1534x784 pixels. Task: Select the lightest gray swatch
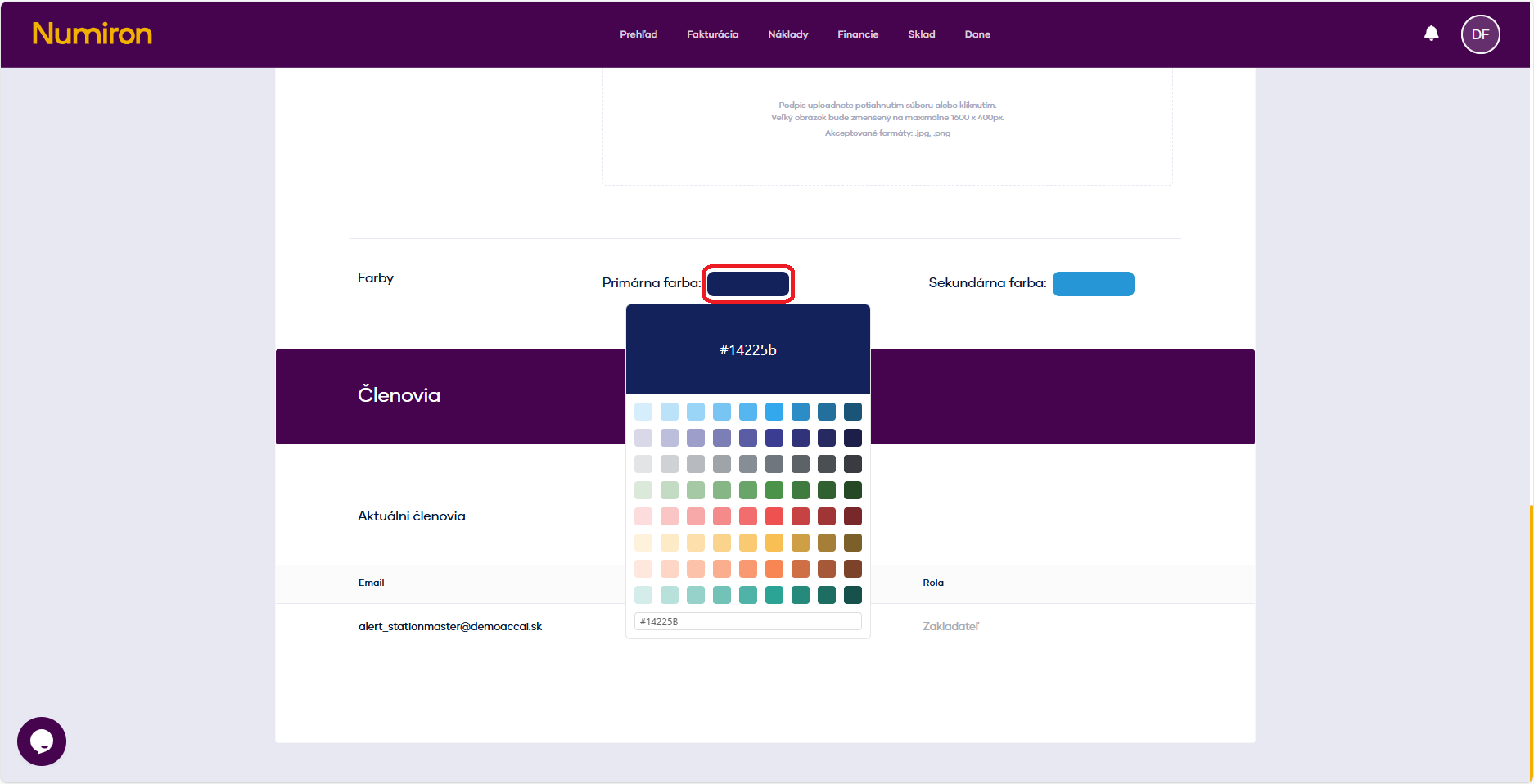tap(643, 464)
